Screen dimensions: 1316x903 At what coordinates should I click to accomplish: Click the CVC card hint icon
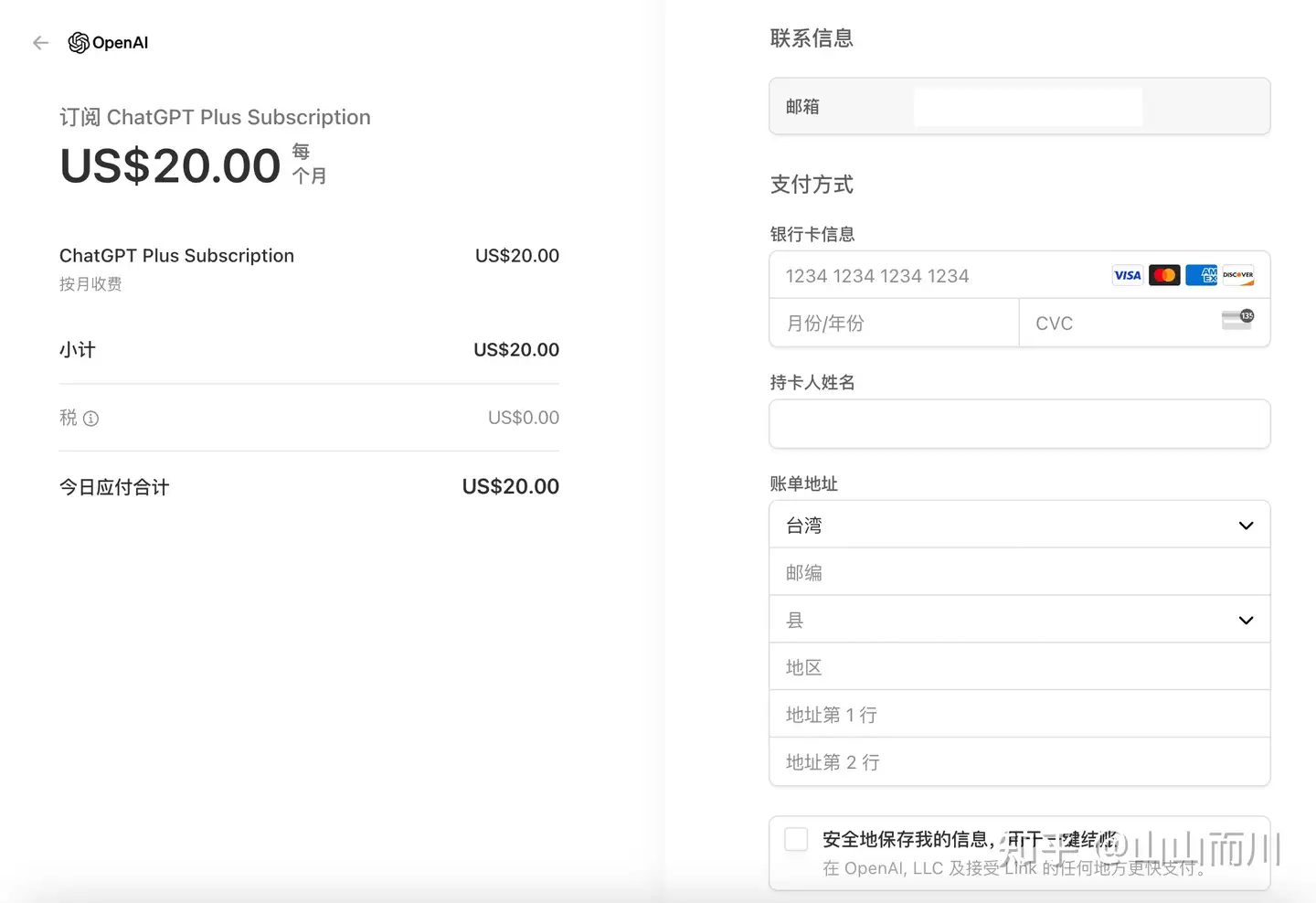coord(1238,320)
